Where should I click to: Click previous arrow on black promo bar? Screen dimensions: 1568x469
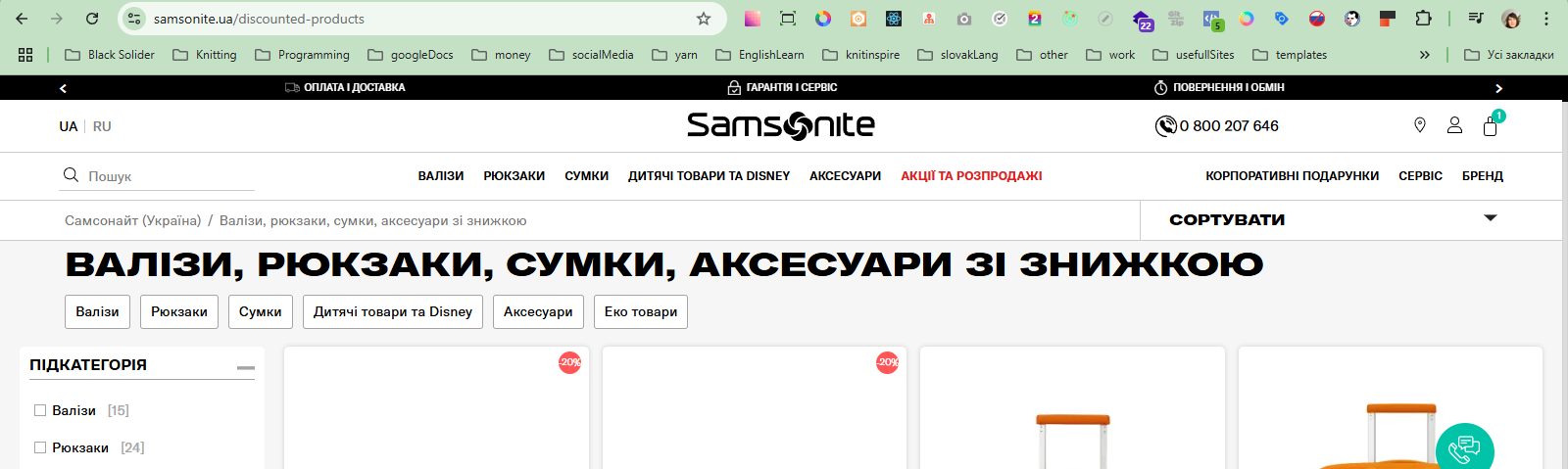(x=63, y=88)
